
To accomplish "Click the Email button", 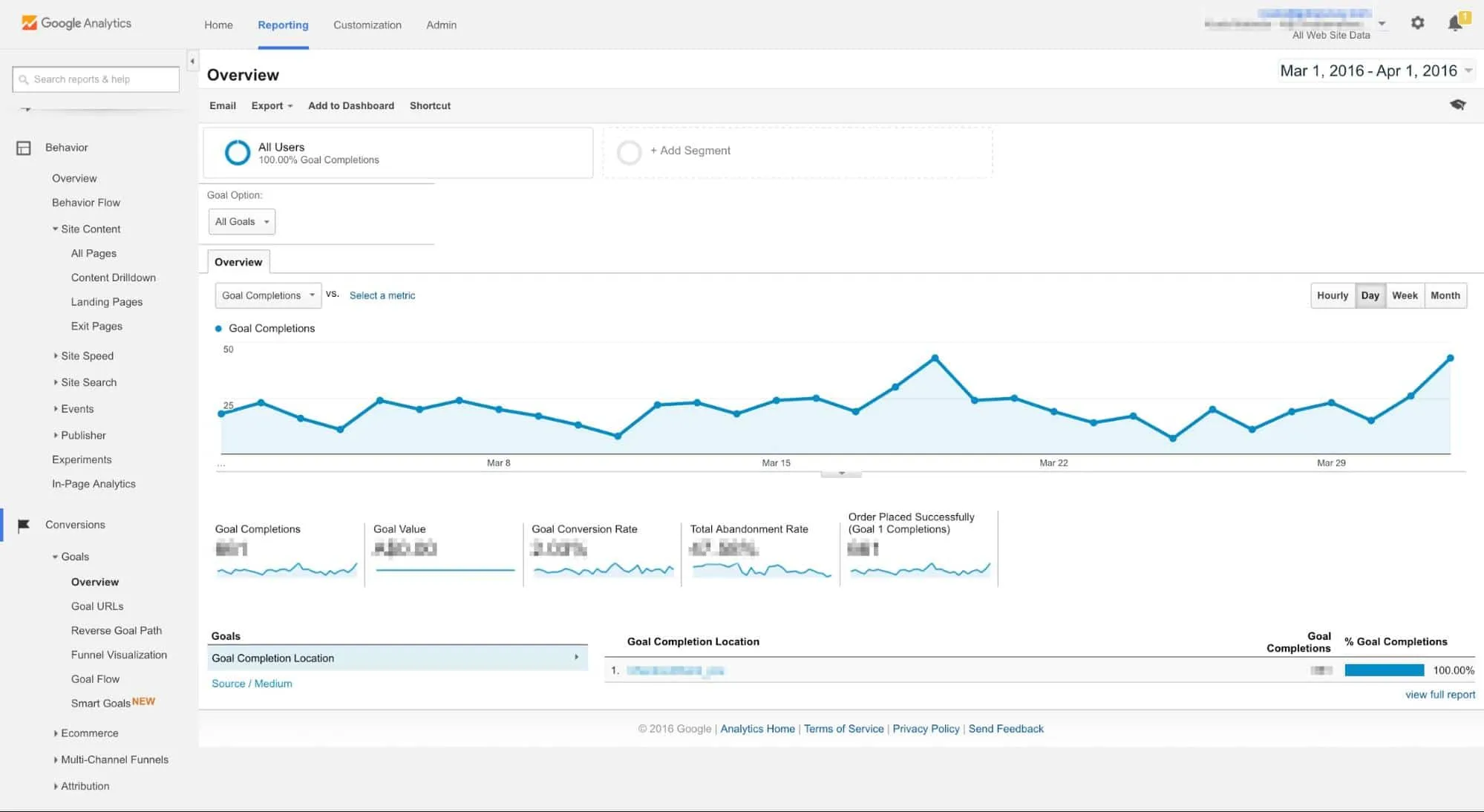I will [x=223, y=105].
